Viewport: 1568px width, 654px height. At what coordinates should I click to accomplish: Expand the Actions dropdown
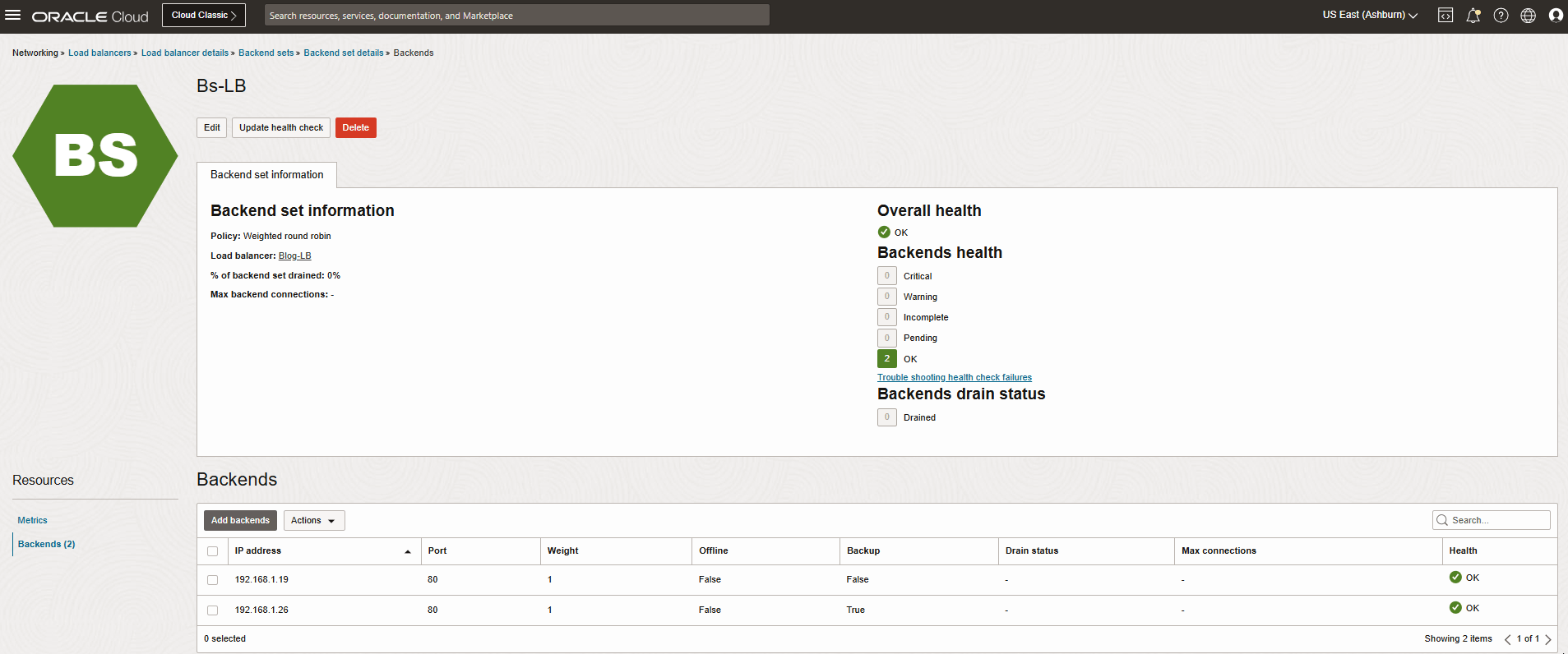click(x=313, y=520)
